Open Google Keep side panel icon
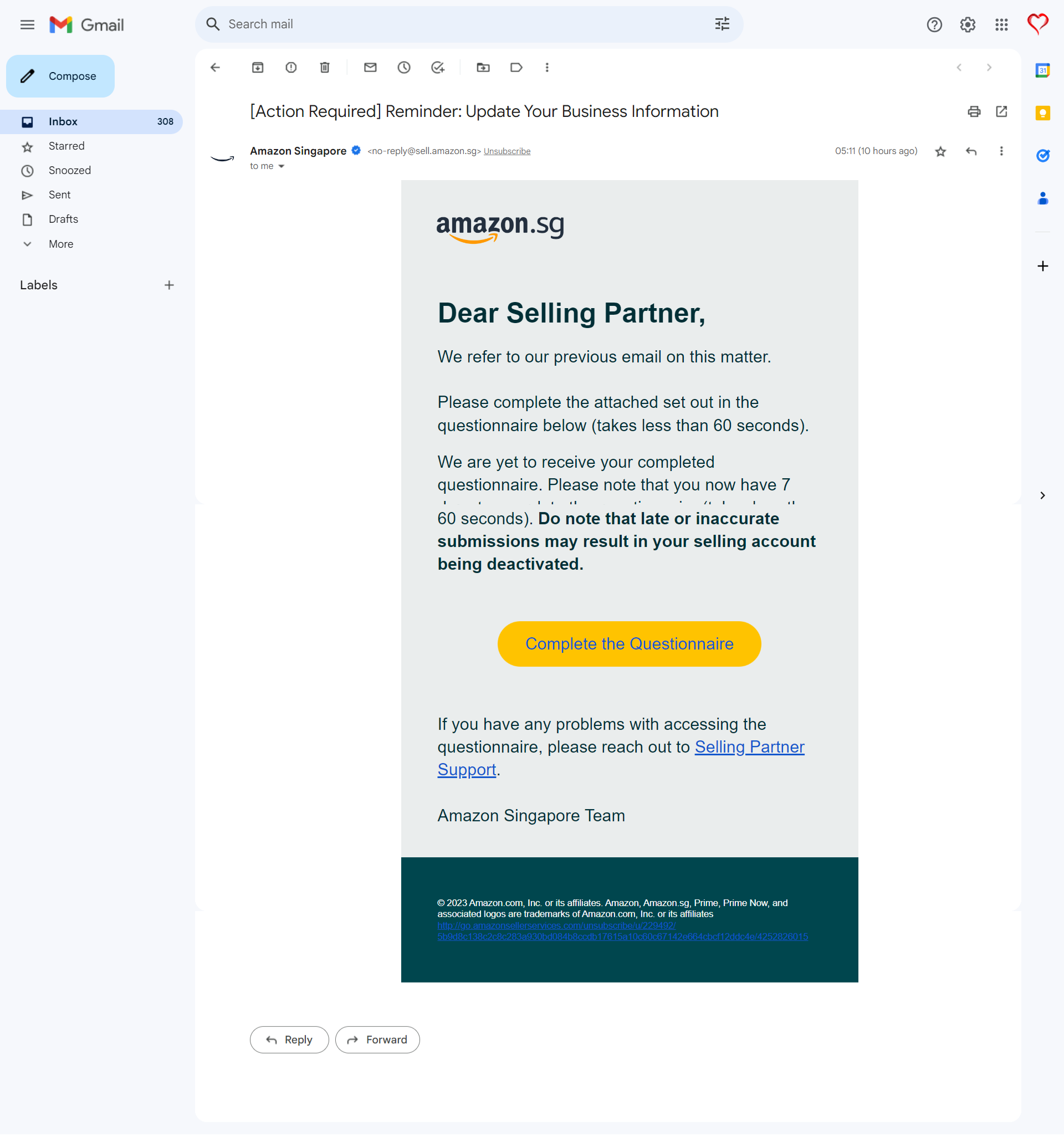1064x1146 pixels. (1042, 113)
